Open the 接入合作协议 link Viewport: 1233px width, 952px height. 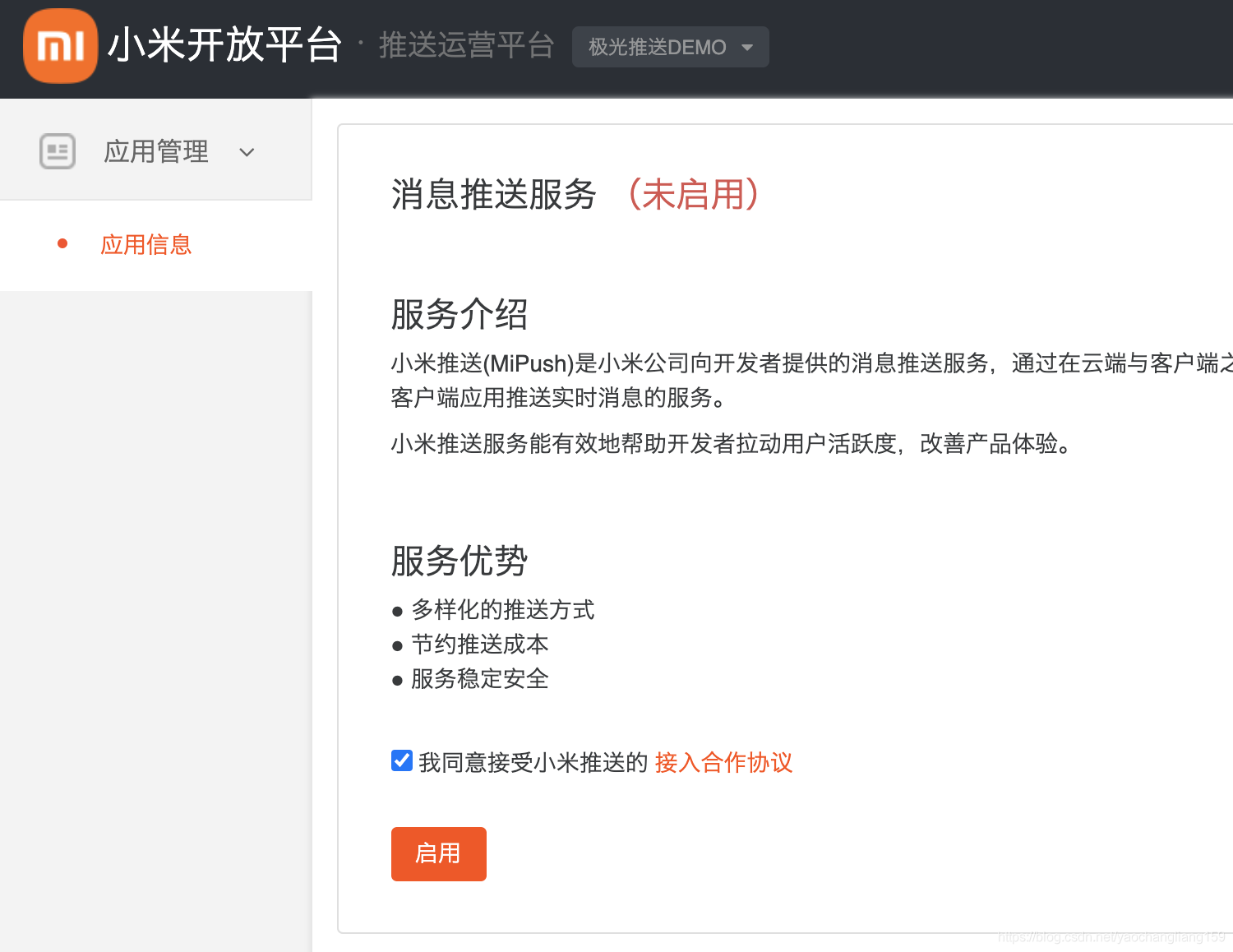point(723,762)
